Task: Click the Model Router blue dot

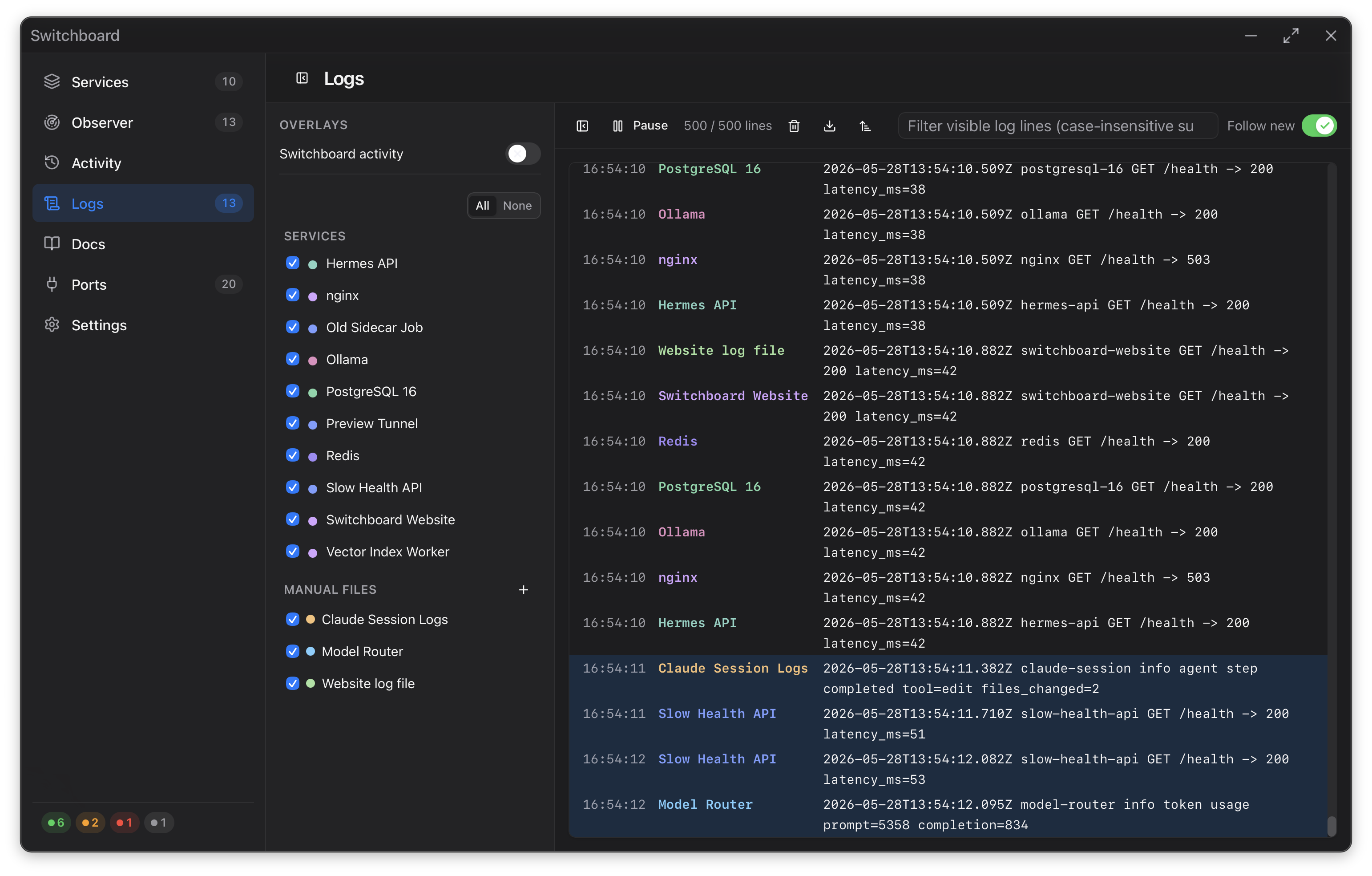Action: pos(311,651)
